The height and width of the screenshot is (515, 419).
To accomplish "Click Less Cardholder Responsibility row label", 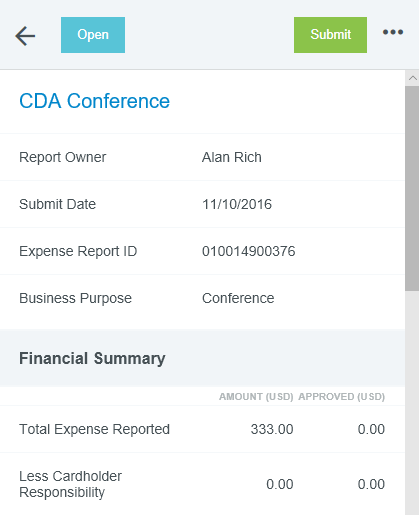I will tap(70, 484).
